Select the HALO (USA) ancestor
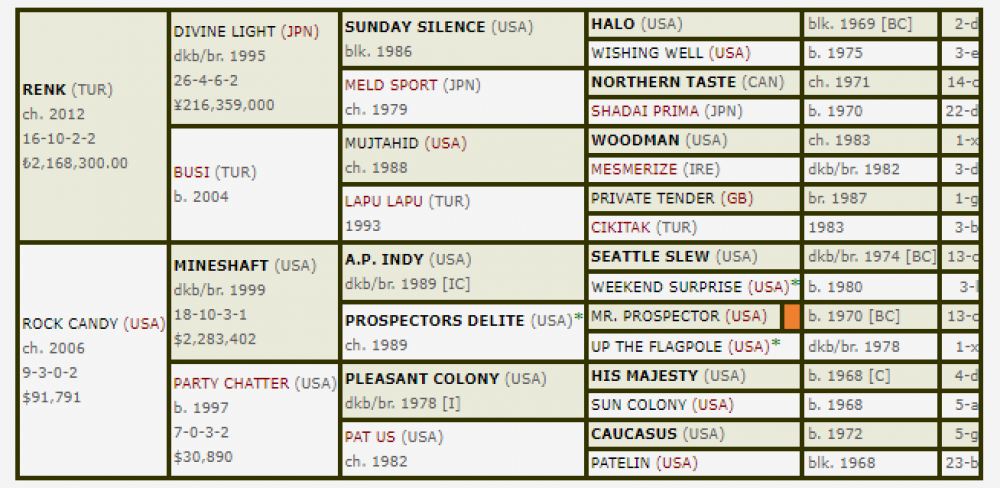The height and width of the screenshot is (488, 1000). 636,24
